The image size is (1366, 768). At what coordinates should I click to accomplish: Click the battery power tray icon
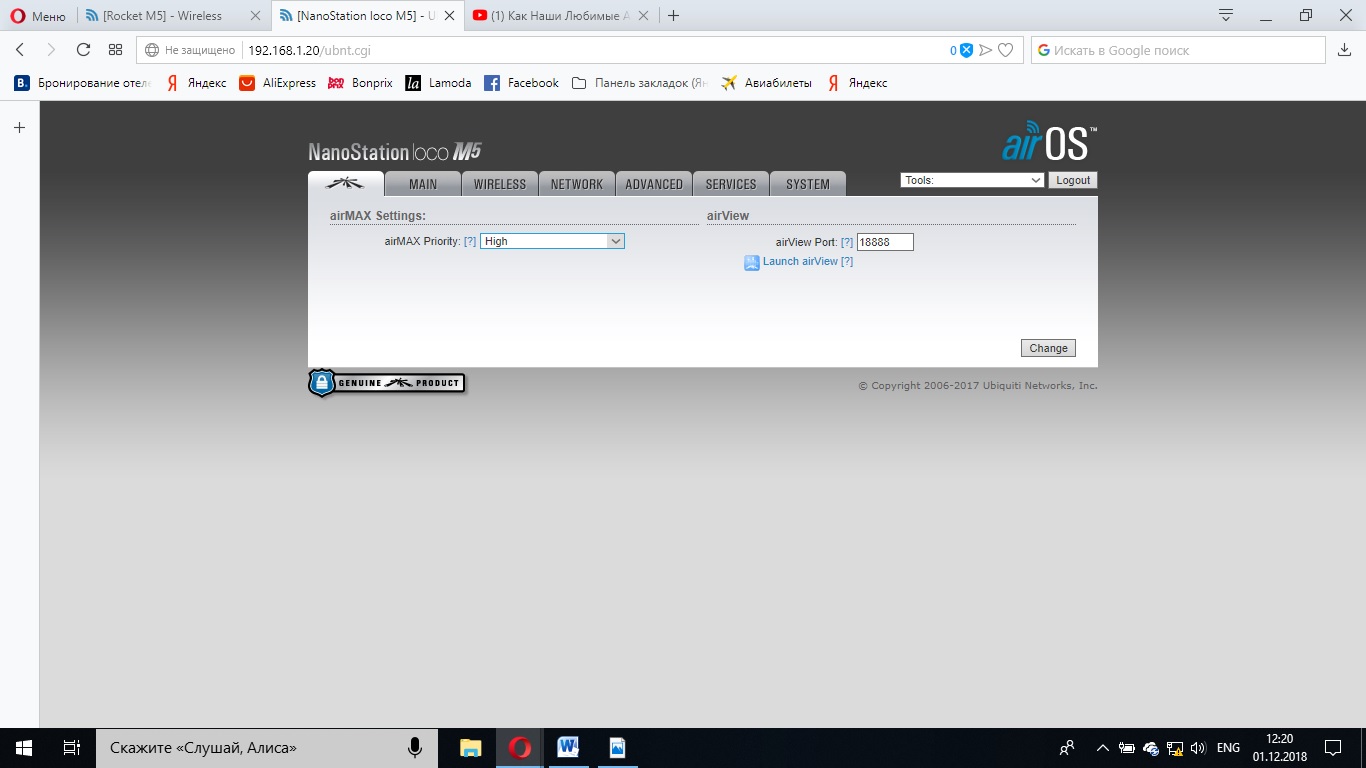[x=1127, y=747]
